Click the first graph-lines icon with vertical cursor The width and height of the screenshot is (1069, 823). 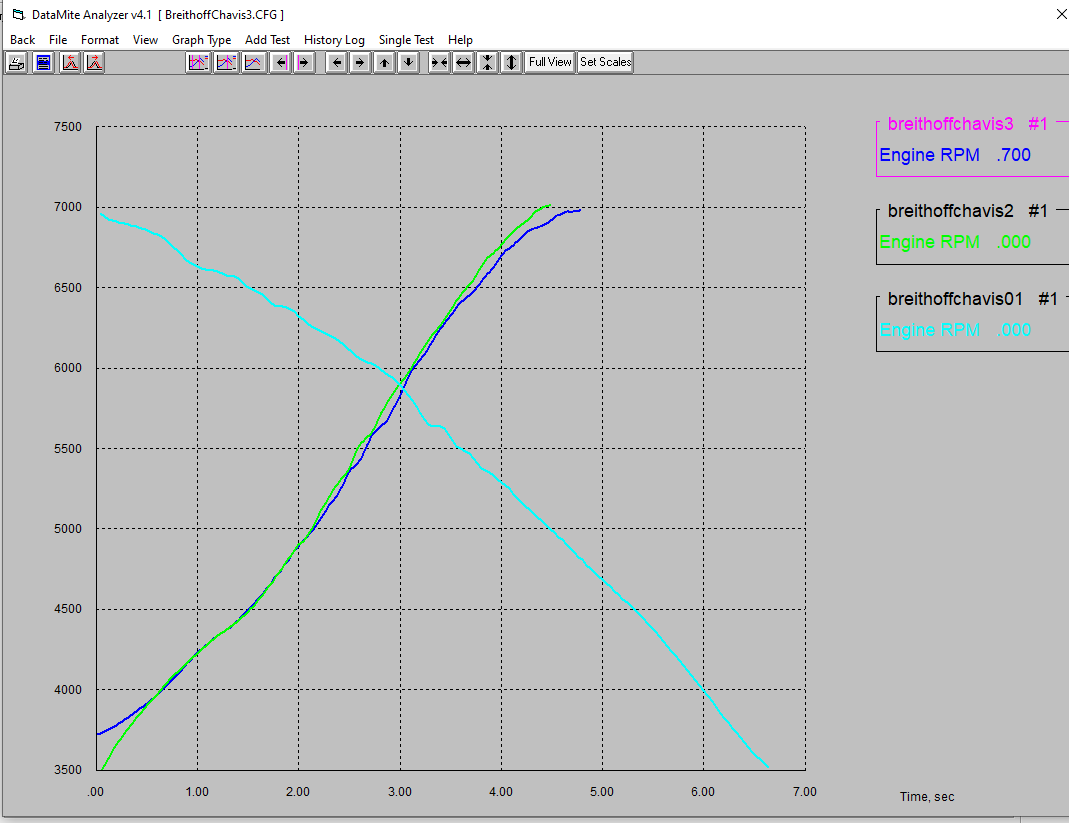pos(198,63)
